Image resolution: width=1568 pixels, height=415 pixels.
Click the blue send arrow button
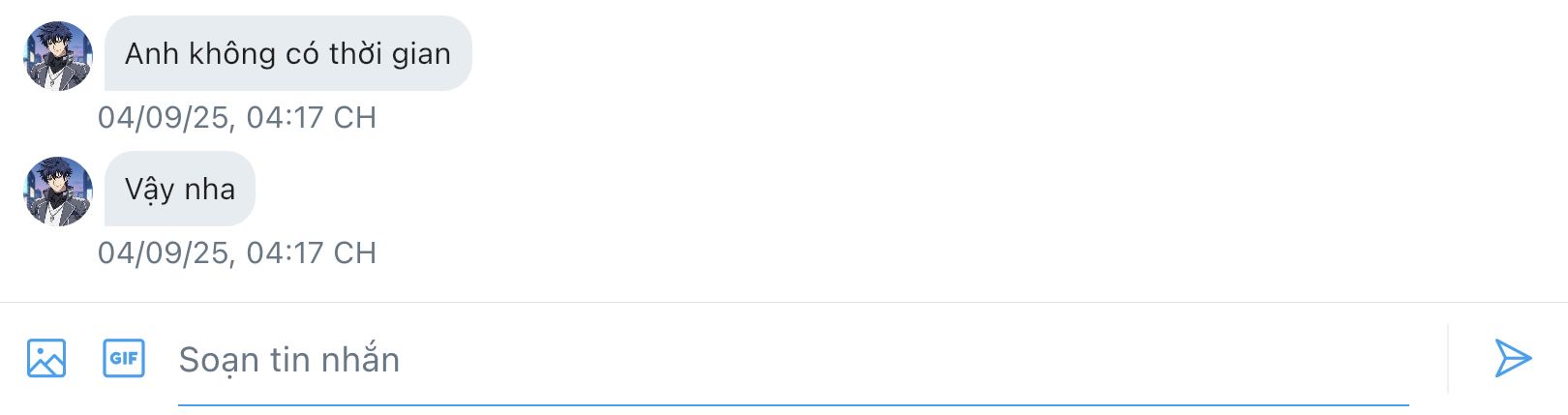coord(1513,358)
